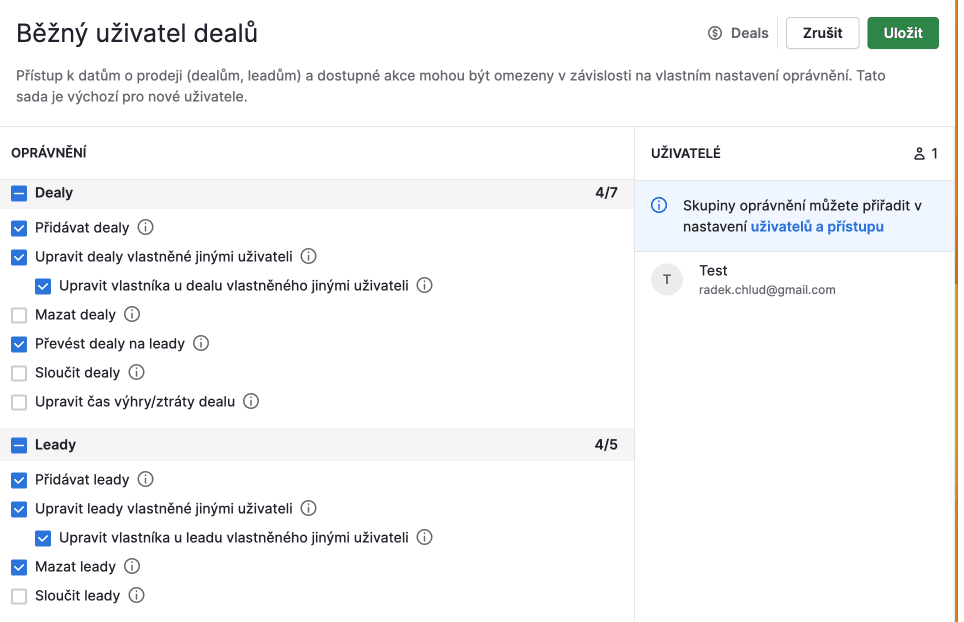Screen dimensions: 964x622
Task: Click info icon next to Přidávat dealy
Action: click(x=145, y=227)
